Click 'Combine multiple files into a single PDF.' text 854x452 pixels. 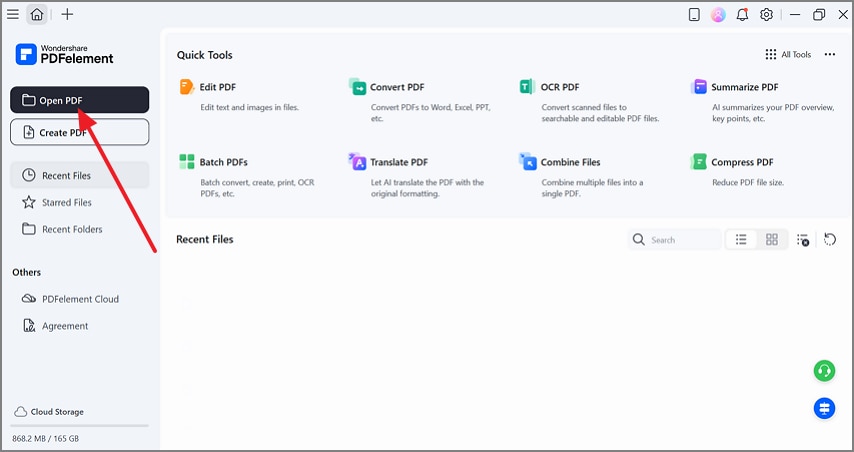pyautogui.click(x=592, y=188)
